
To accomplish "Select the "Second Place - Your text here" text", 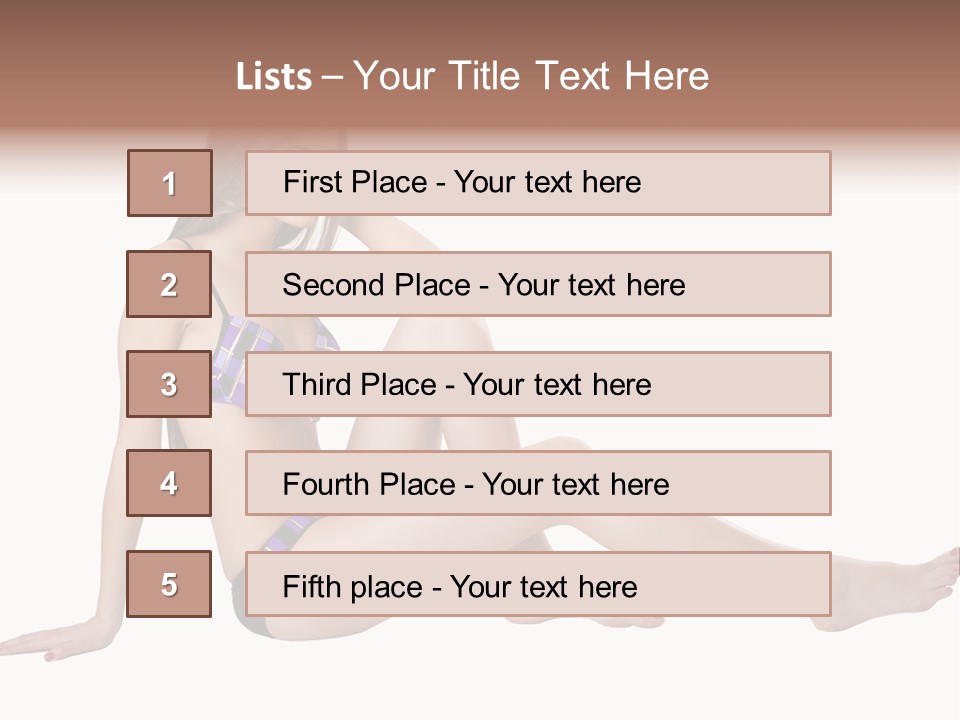I will click(484, 285).
